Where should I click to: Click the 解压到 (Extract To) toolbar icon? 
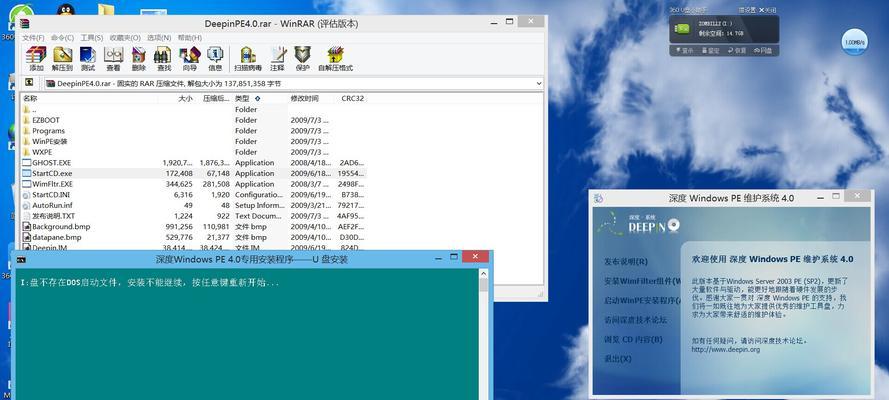coord(62,58)
